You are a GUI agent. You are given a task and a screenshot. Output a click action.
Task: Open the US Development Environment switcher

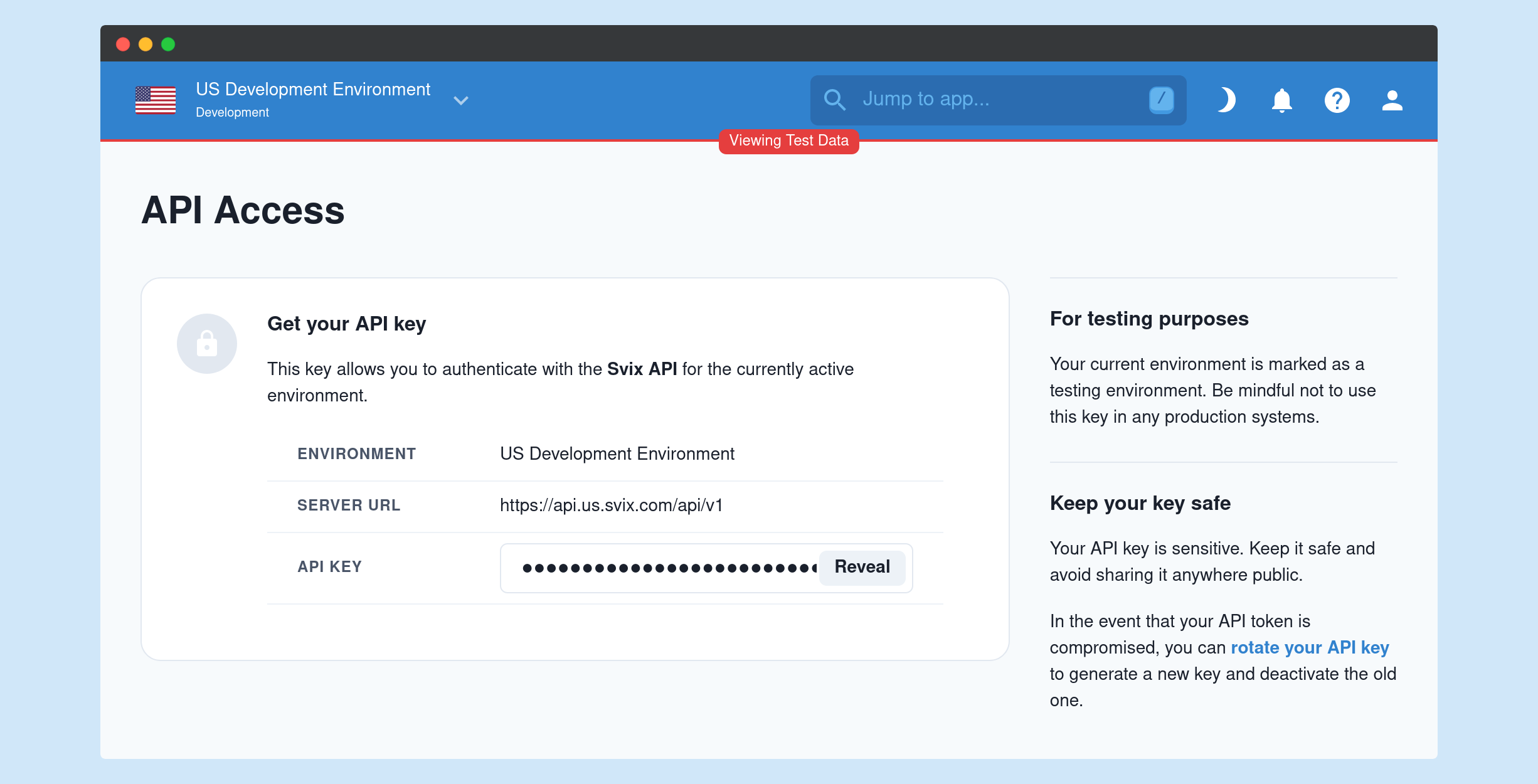coord(313,89)
